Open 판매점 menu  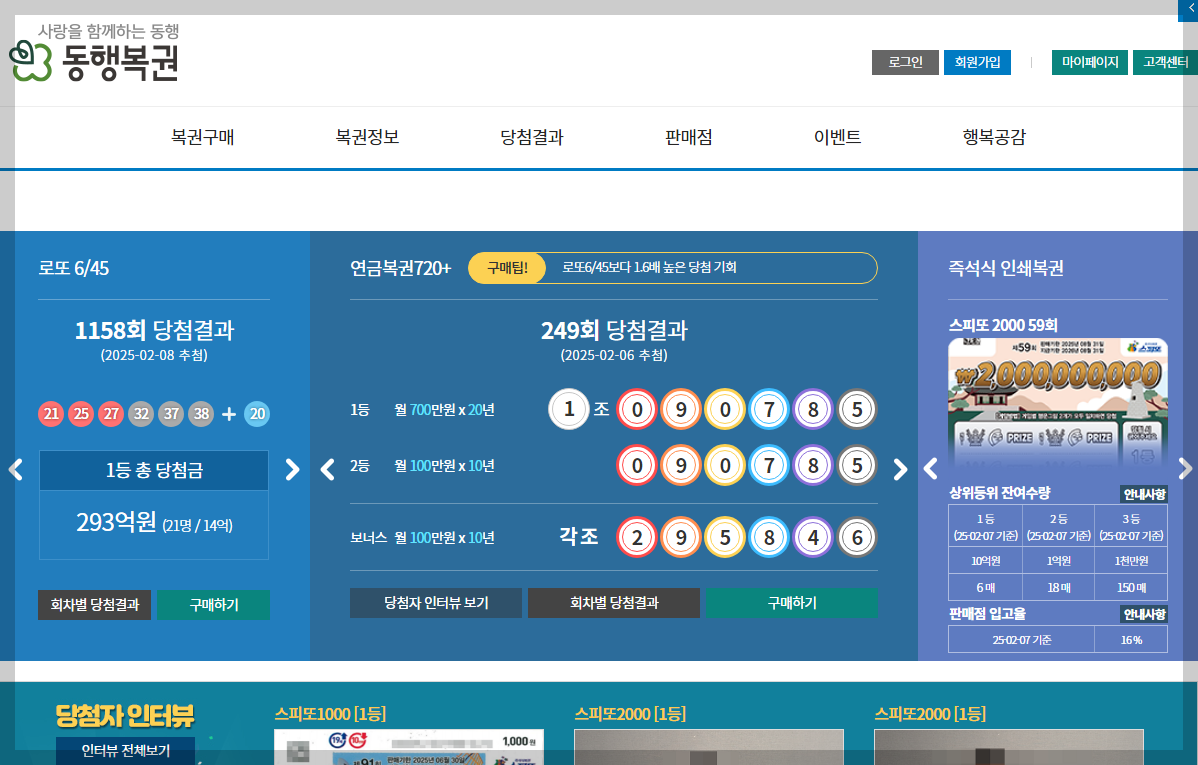click(688, 137)
